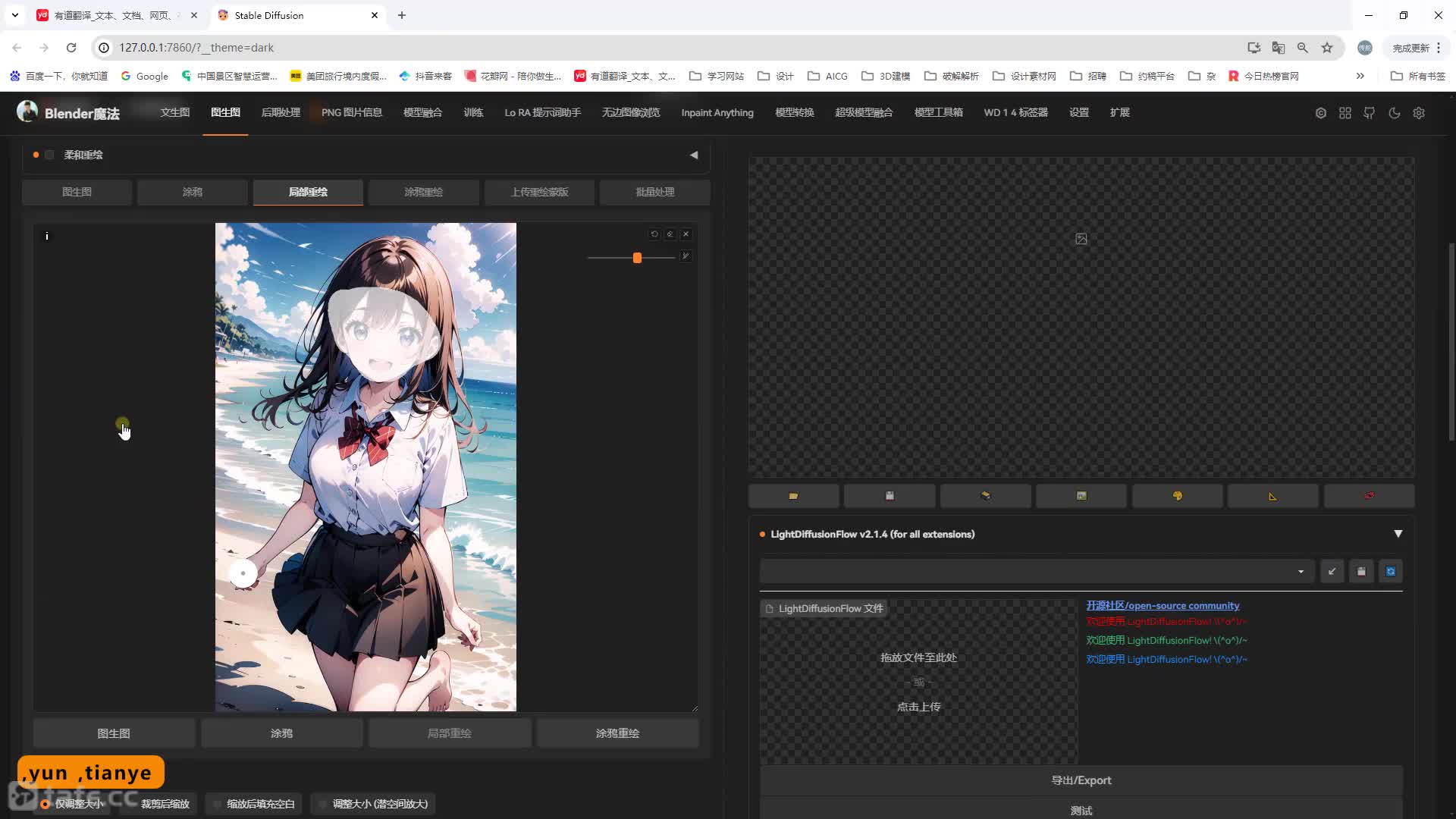1456x819 pixels.
Task: Open the 批量处理 sub-tab
Action: (655, 192)
